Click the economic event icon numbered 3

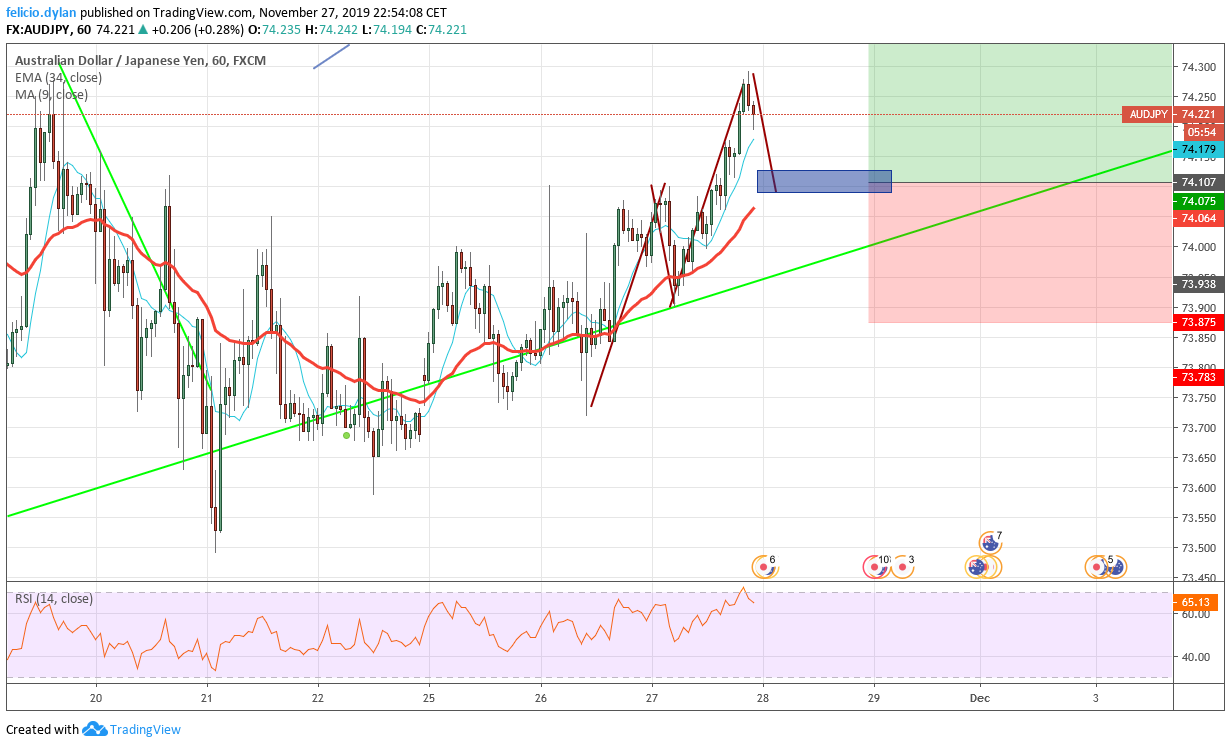tap(903, 567)
